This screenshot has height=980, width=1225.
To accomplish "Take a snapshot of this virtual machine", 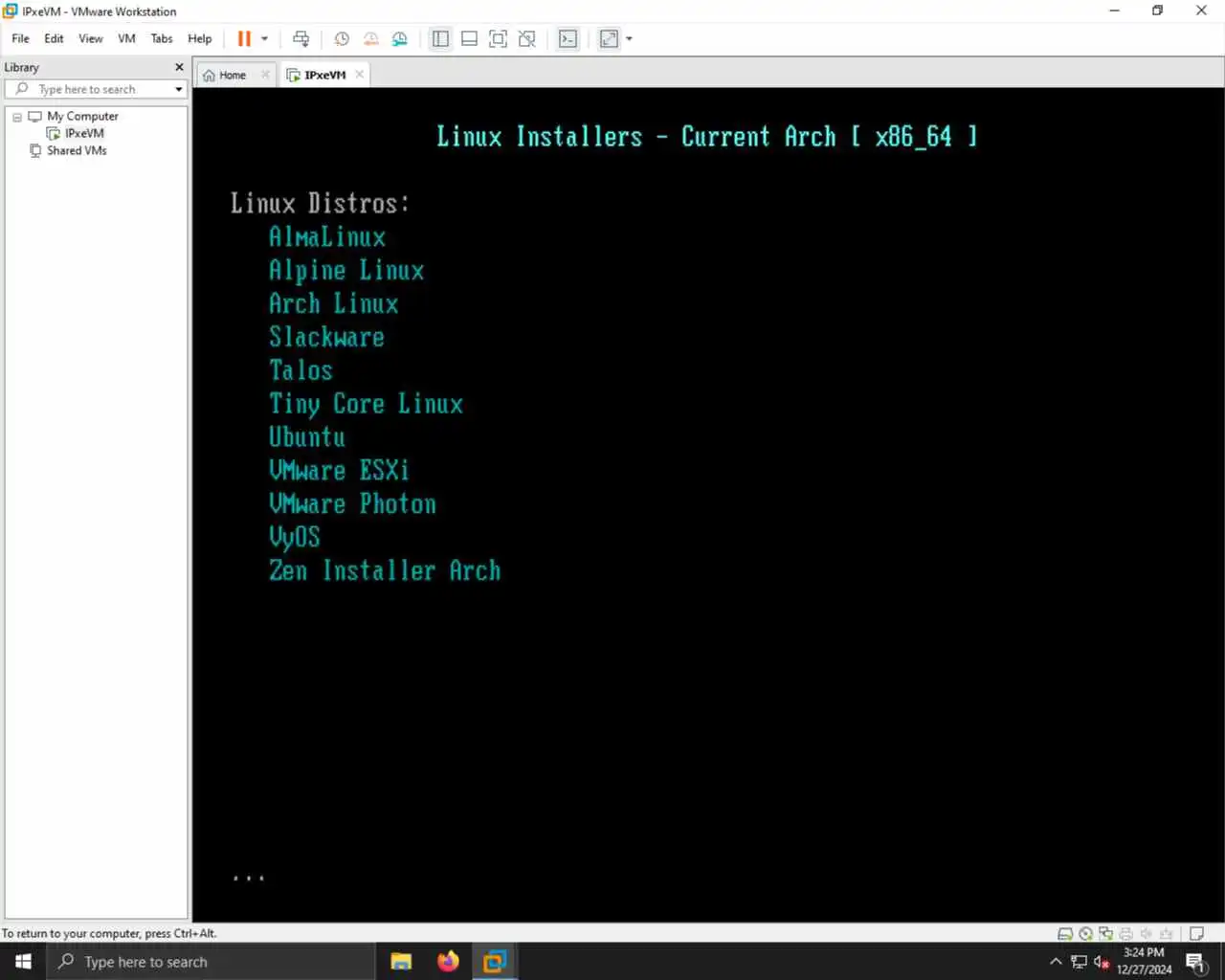I will point(342,38).
